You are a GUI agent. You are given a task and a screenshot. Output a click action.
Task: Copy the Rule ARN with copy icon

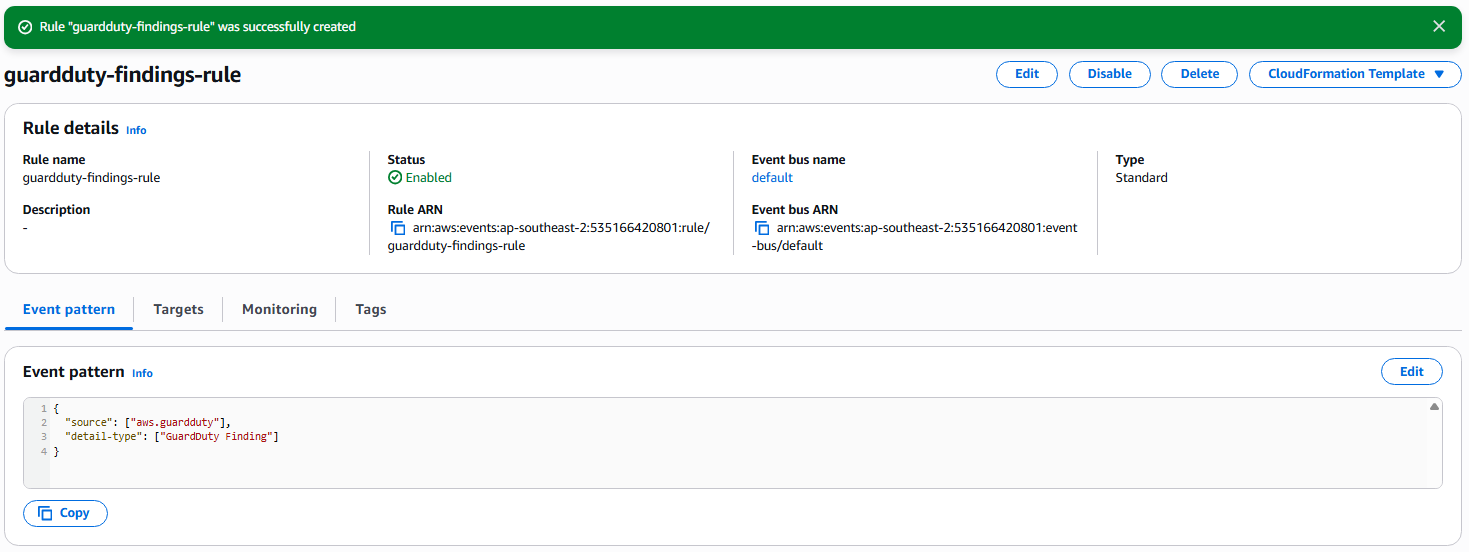pyautogui.click(x=398, y=228)
